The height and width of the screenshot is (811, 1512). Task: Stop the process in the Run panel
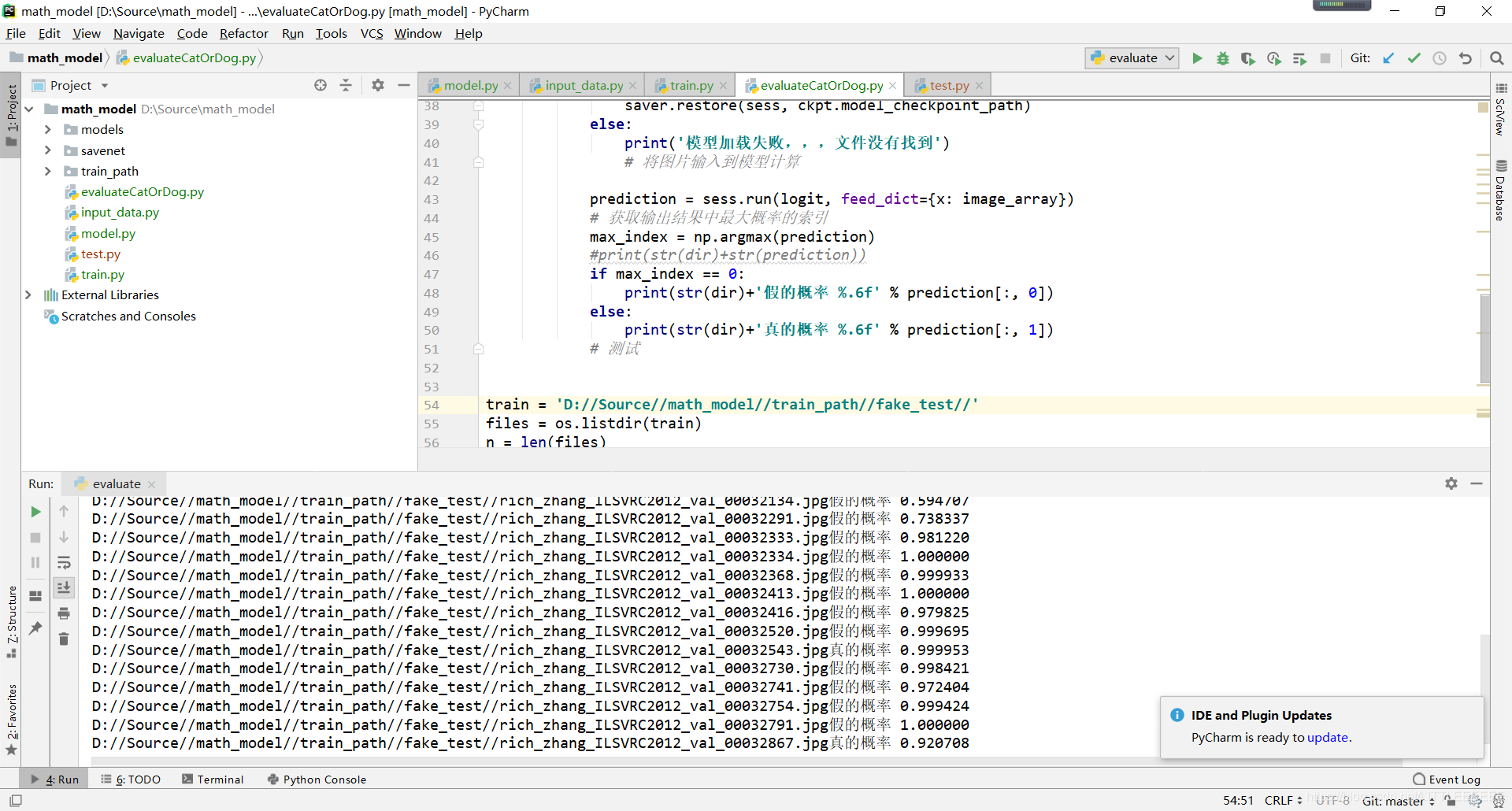click(35, 537)
